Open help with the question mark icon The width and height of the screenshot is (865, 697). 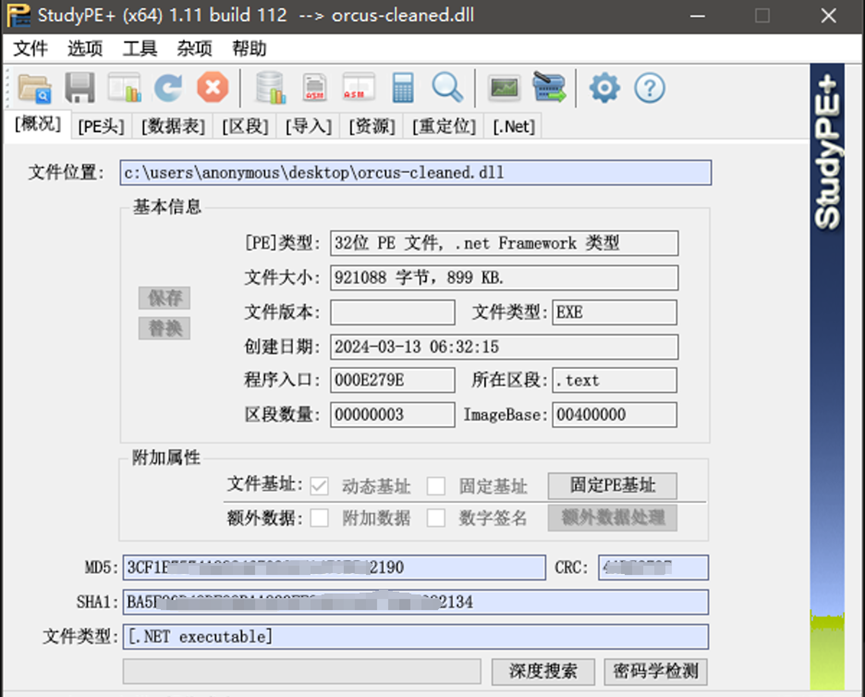point(649,88)
